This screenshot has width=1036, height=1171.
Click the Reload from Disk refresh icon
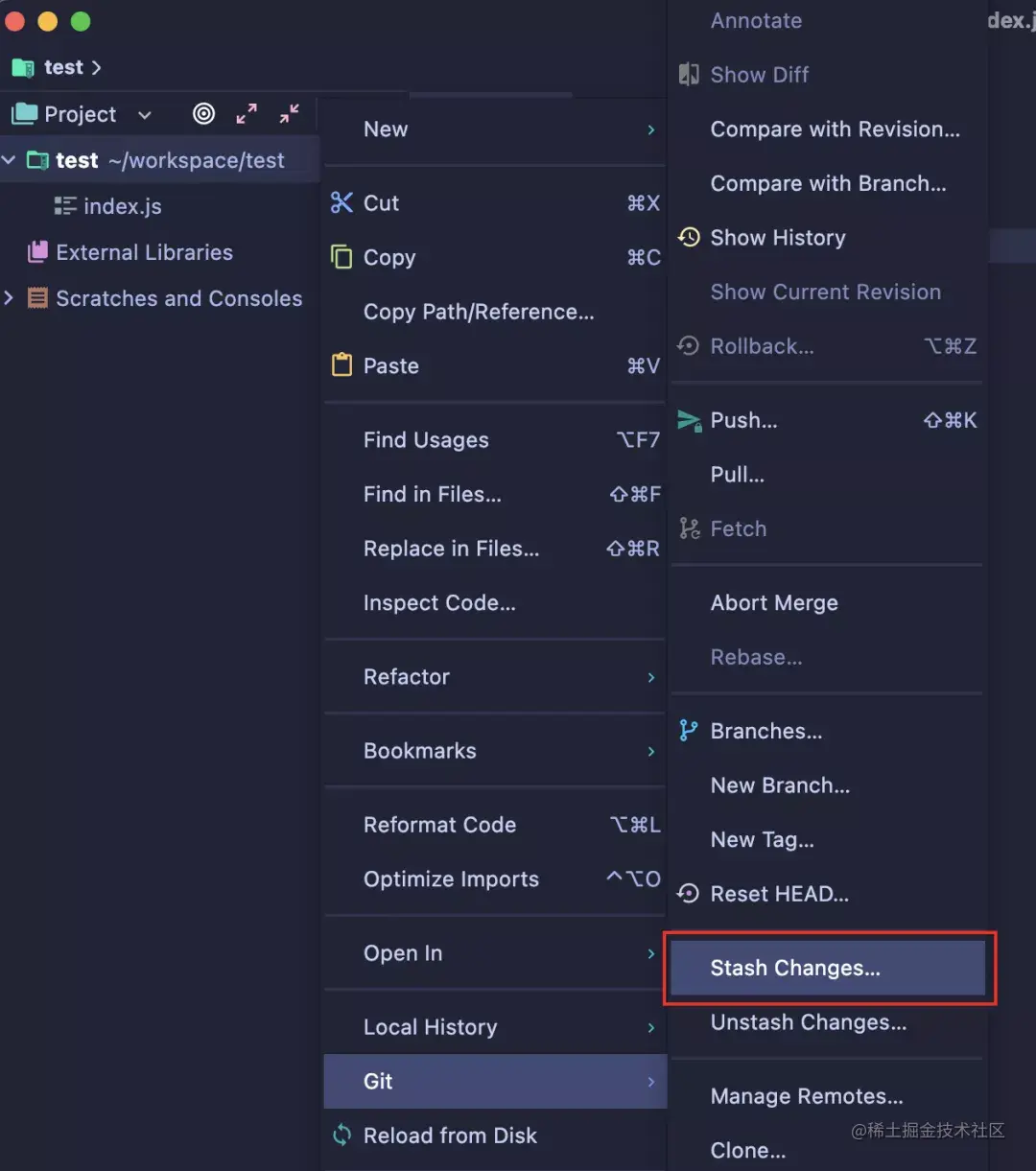click(341, 1136)
